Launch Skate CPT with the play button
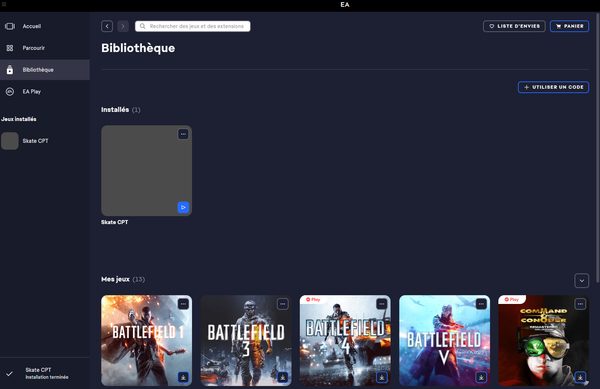Screen dimensions: 600x389 pos(183,207)
